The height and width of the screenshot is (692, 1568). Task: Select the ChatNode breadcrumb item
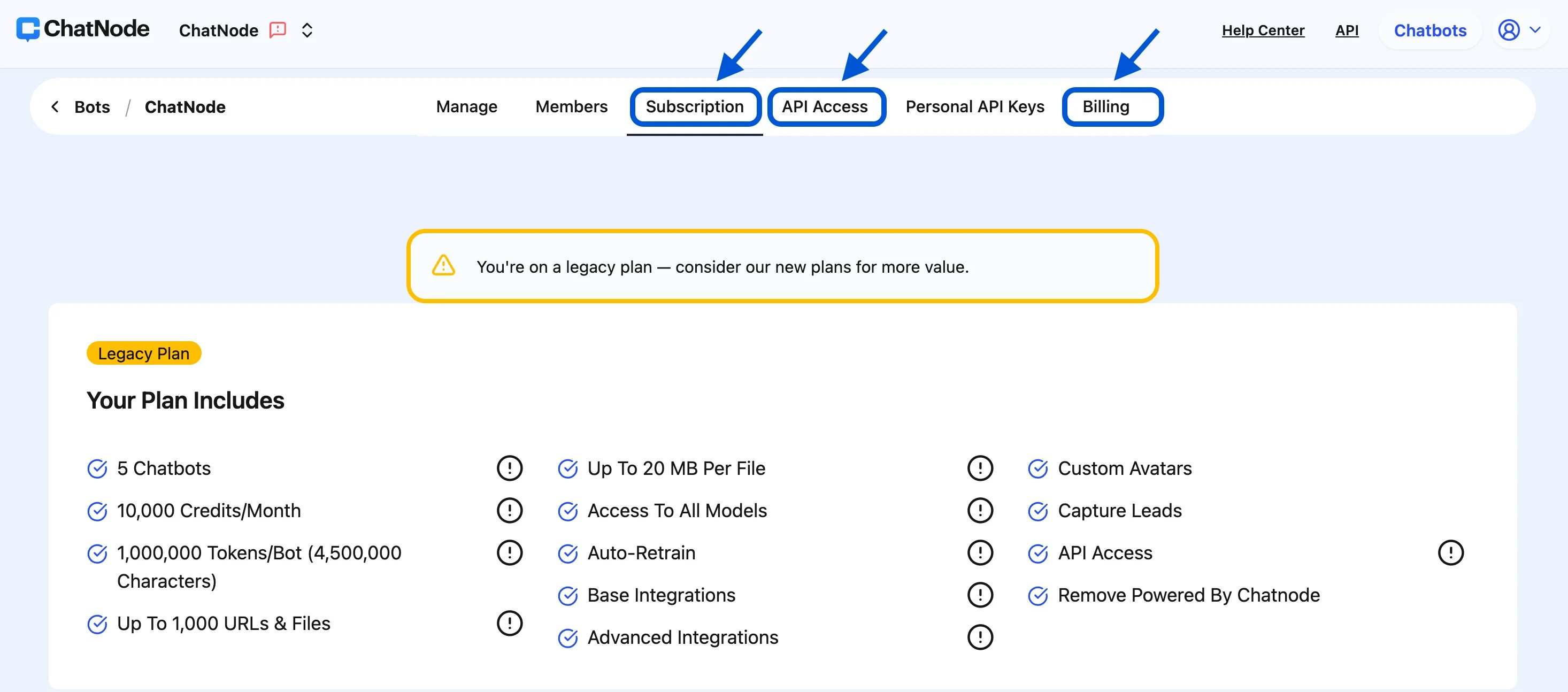(x=185, y=107)
